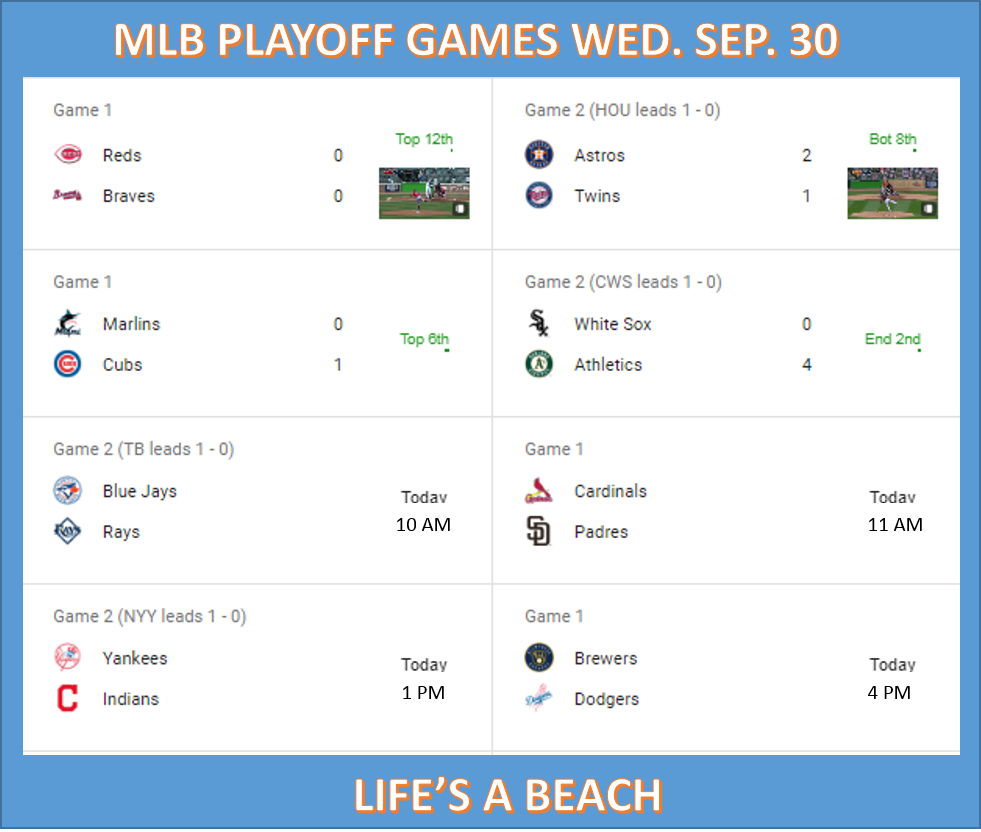The height and width of the screenshot is (832, 981).
Task: Click the Rays 10 AM game time
Action: click(424, 524)
